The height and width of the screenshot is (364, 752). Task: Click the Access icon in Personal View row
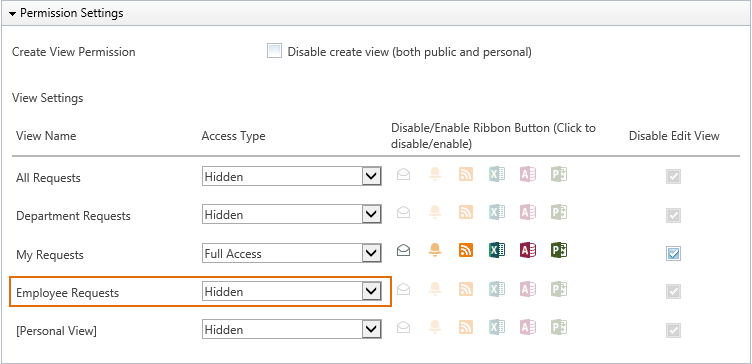(528, 327)
